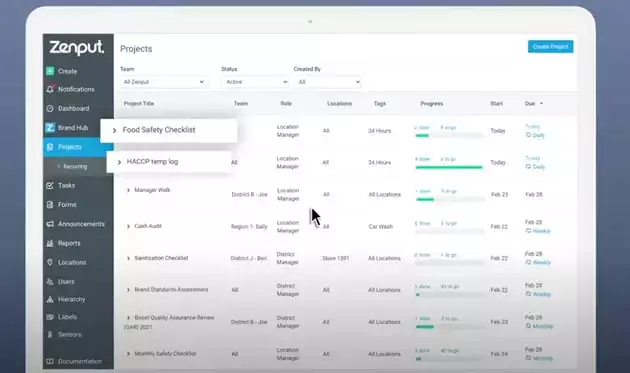
Task: Click the Tasks checkmark icon
Action: tap(50, 185)
